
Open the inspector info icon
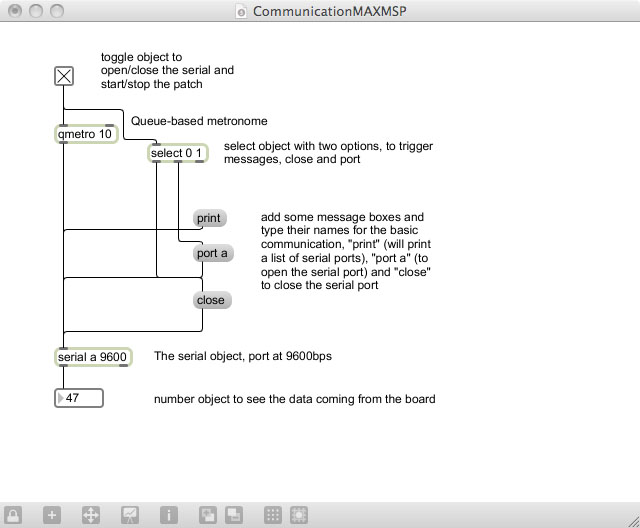click(x=169, y=515)
